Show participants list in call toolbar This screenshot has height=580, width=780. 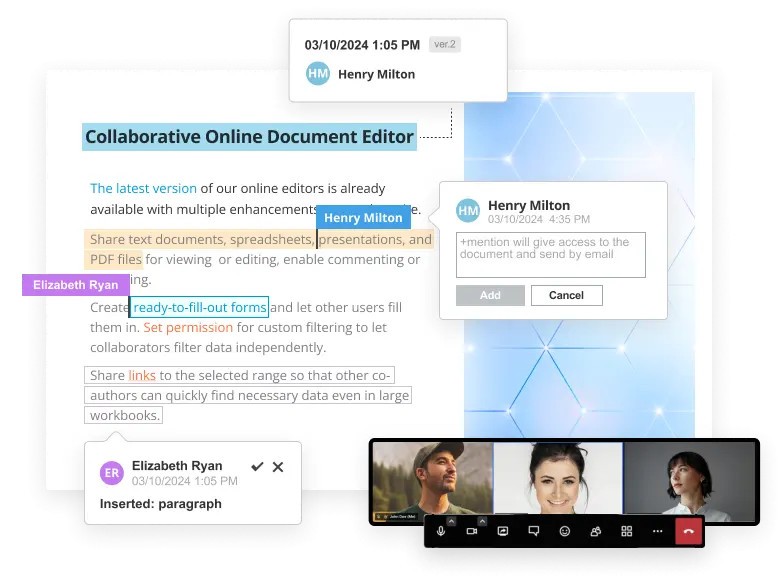tap(596, 531)
